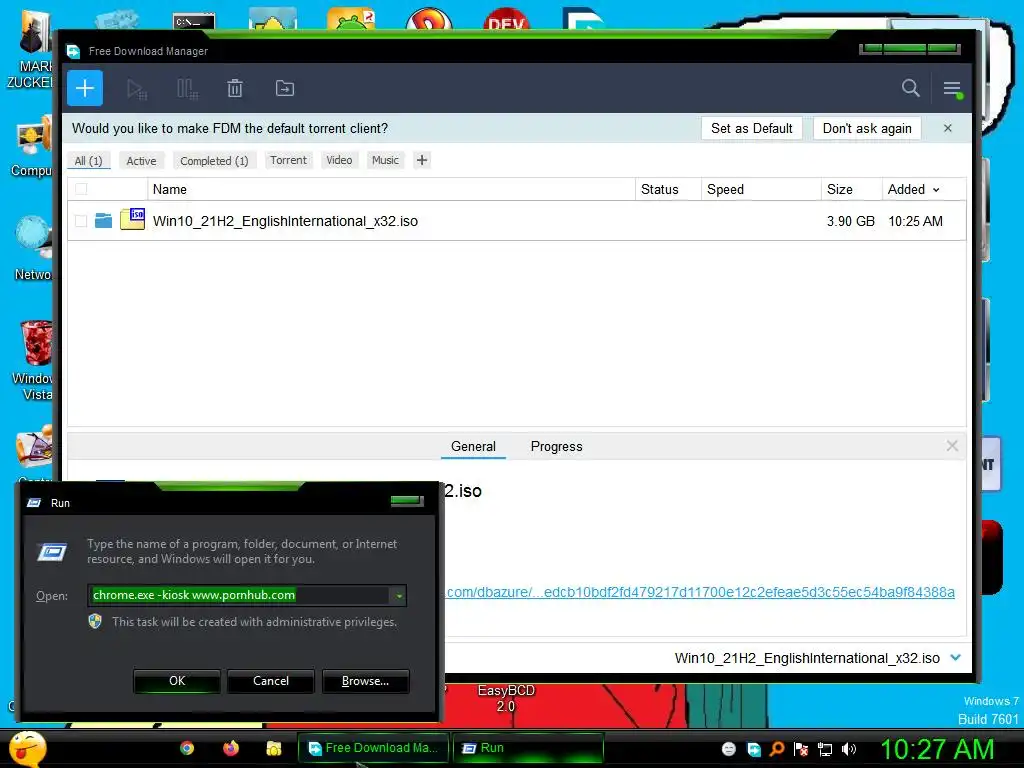Open the EasyBCD 2.0 desktop shortcut

coord(506,698)
